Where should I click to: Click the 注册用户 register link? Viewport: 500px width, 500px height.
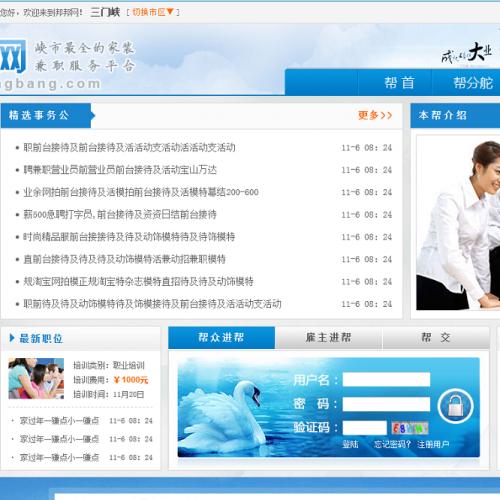click(433, 444)
